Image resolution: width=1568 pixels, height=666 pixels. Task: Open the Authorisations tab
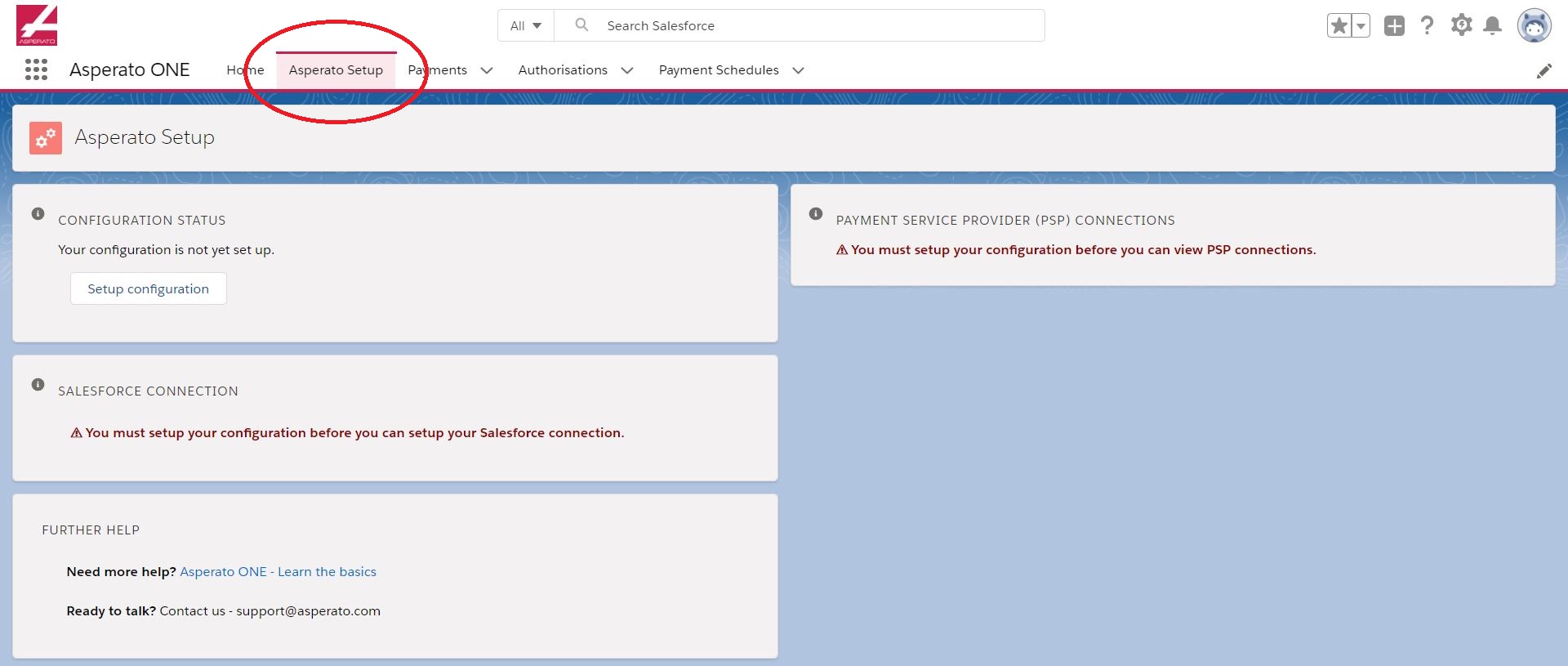563,70
